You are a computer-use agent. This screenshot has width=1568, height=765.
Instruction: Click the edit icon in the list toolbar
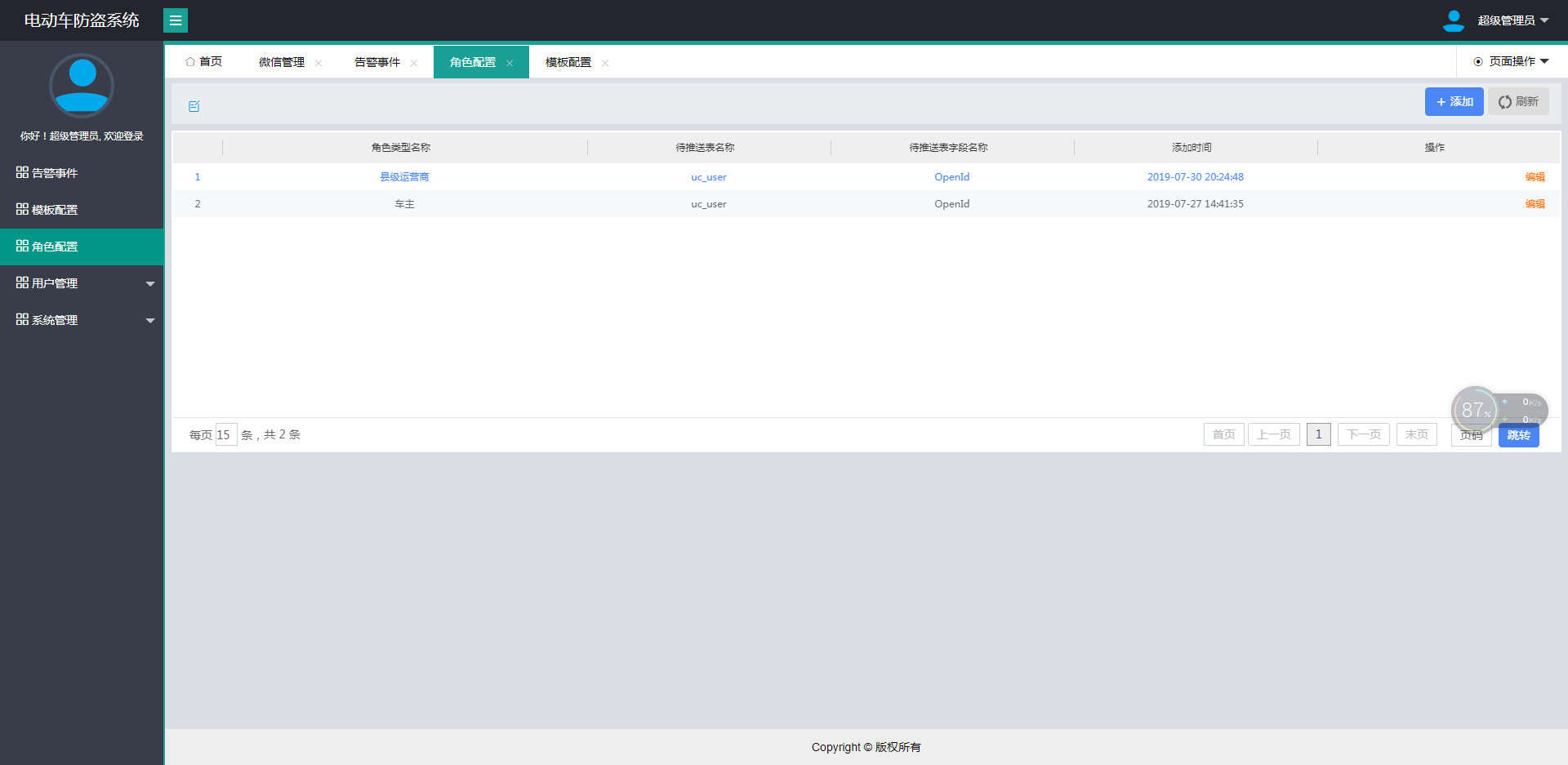tap(194, 106)
